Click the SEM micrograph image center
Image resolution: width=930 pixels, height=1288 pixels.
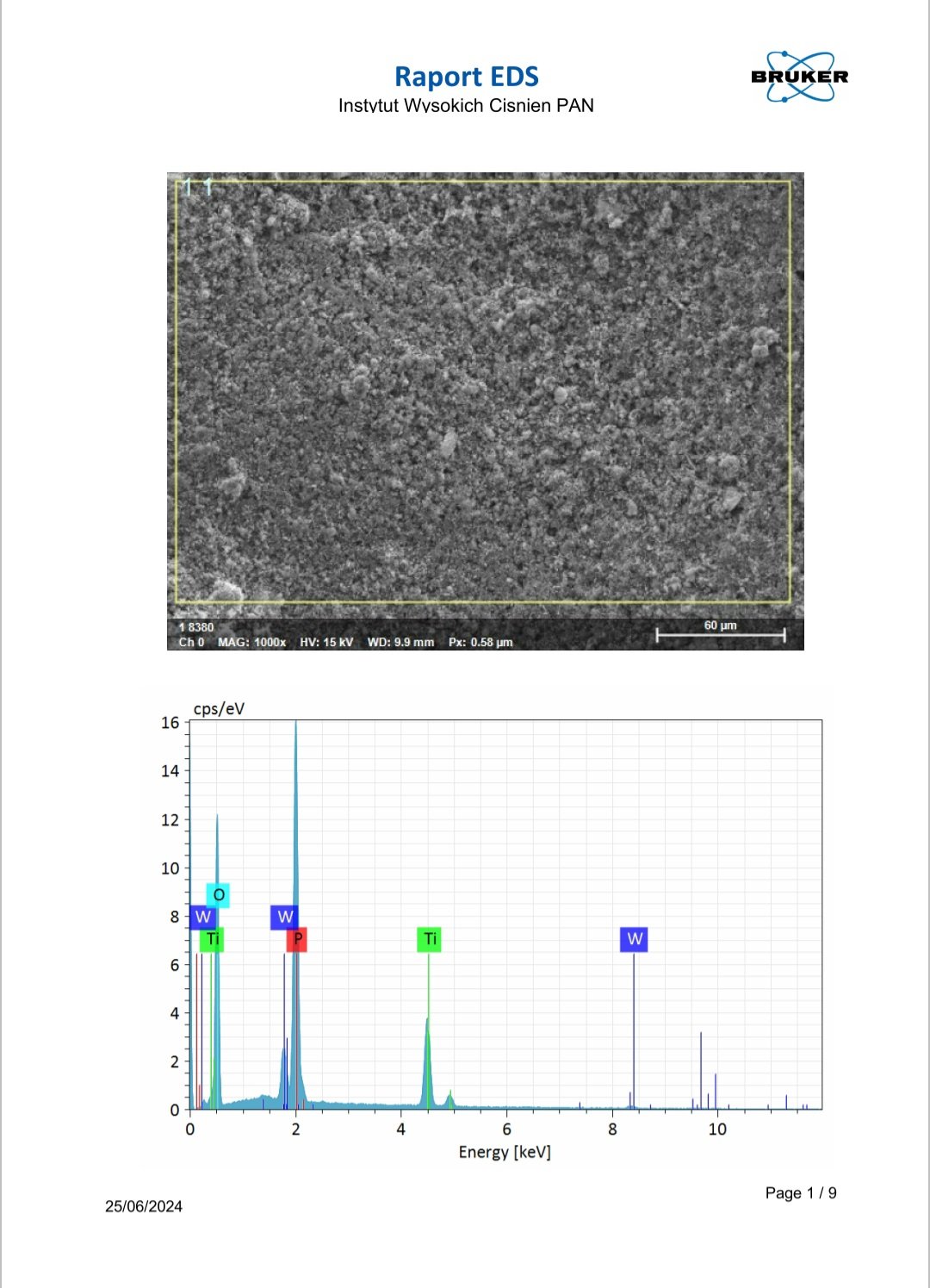tap(485, 393)
